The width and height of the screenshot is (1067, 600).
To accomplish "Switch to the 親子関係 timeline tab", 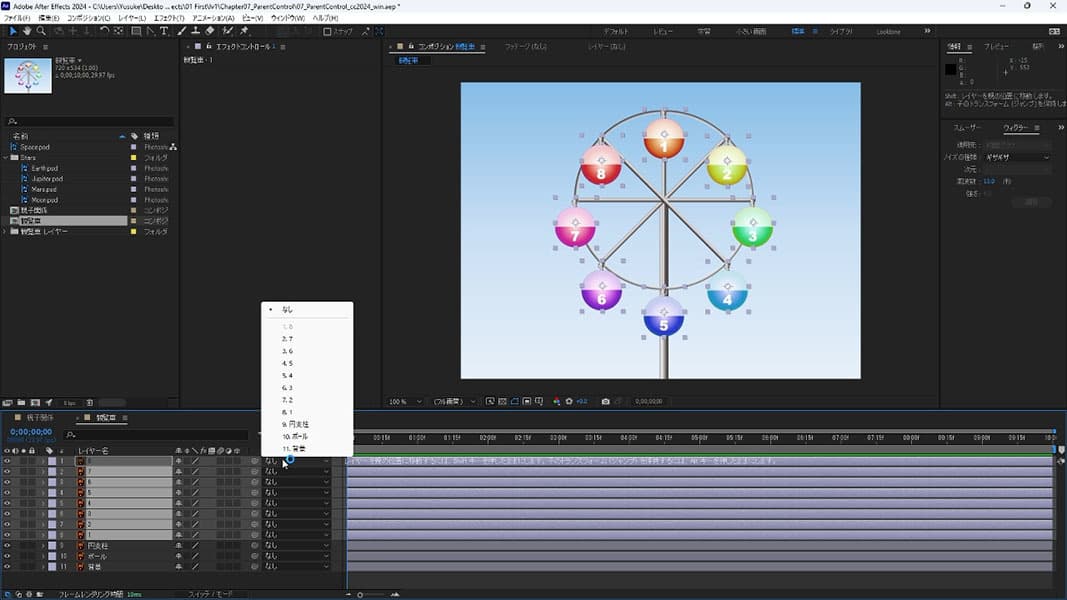I will [x=39, y=417].
